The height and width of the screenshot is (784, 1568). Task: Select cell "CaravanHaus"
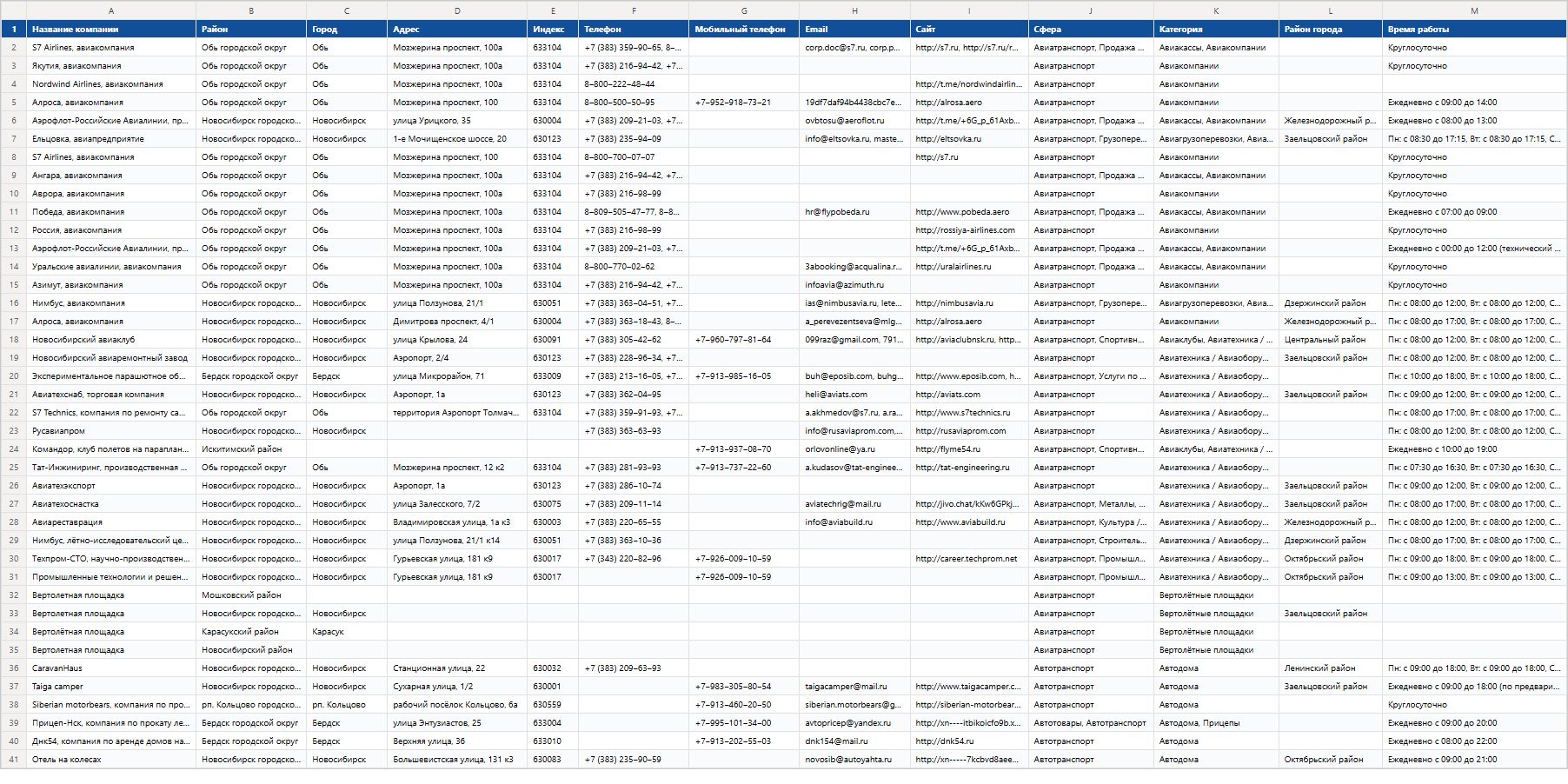pos(111,668)
